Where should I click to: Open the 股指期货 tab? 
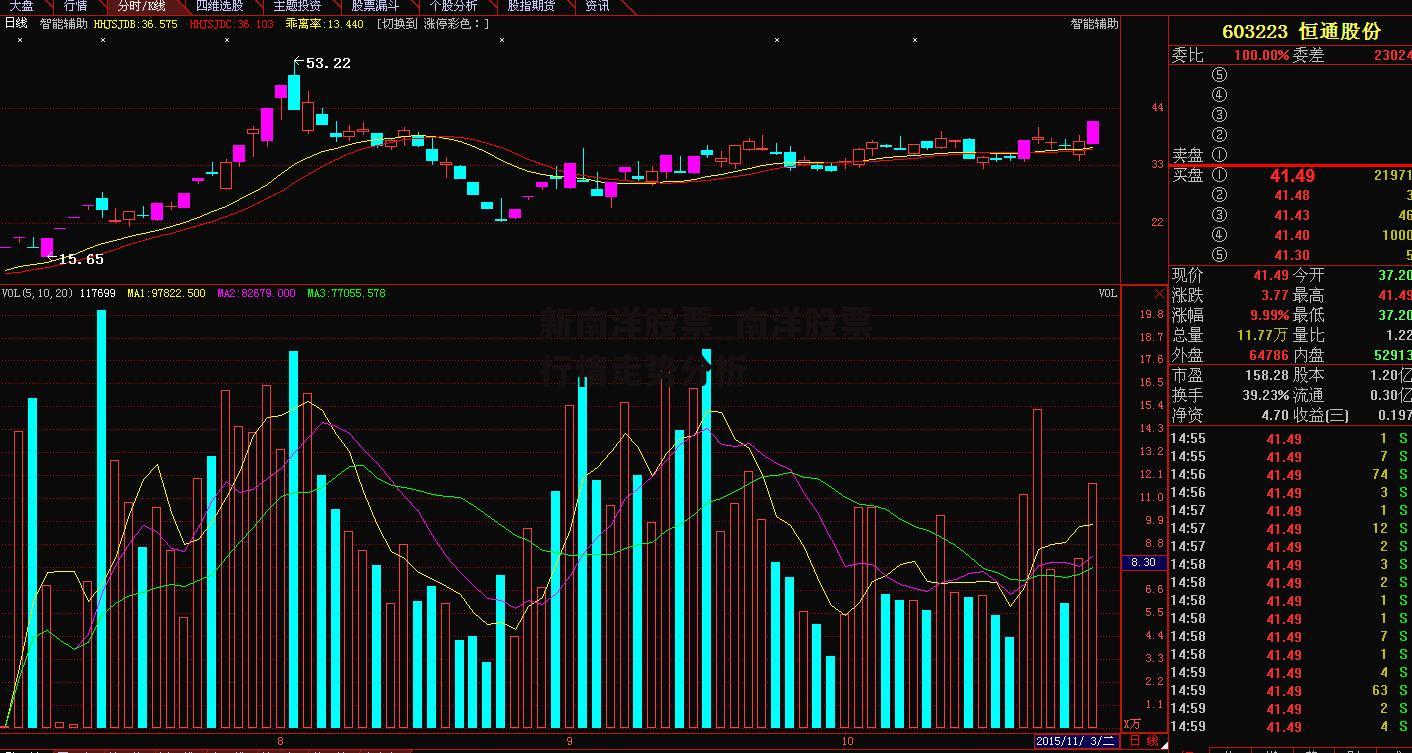(531, 6)
